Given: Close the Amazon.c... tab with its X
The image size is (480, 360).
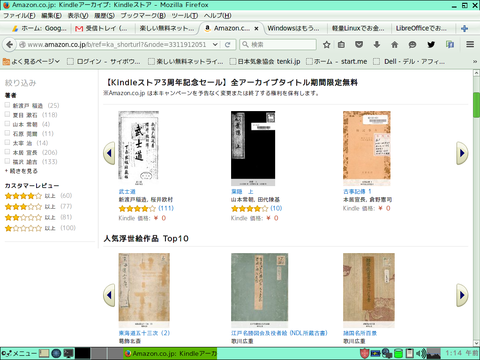Looking at the screenshot, I should coord(256,29).
